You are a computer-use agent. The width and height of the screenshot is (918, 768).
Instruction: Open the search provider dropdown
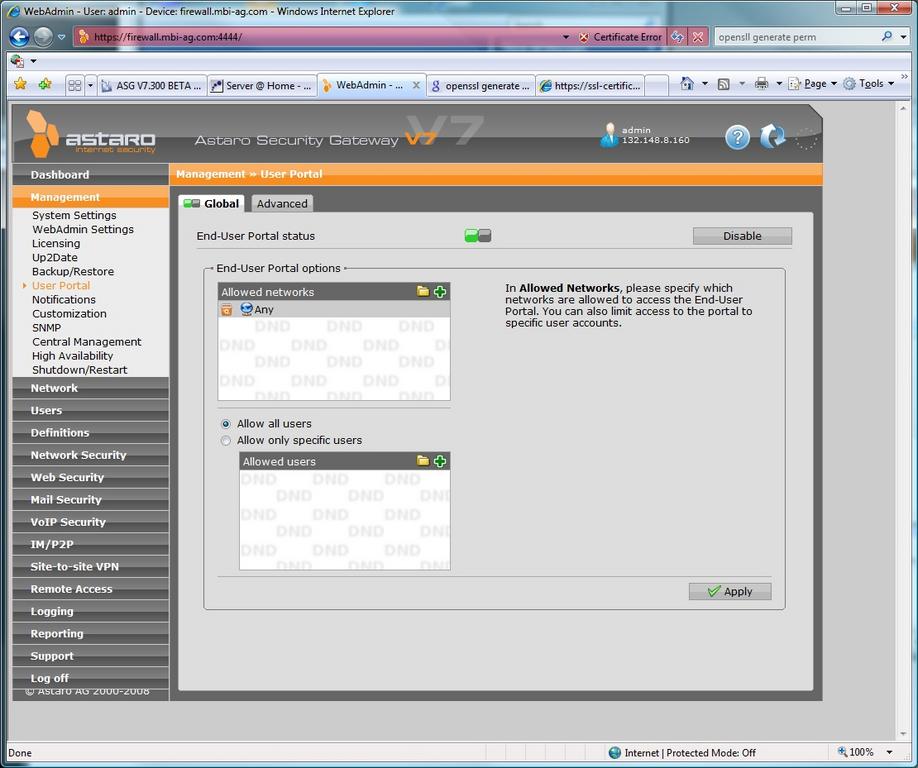[903, 37]
